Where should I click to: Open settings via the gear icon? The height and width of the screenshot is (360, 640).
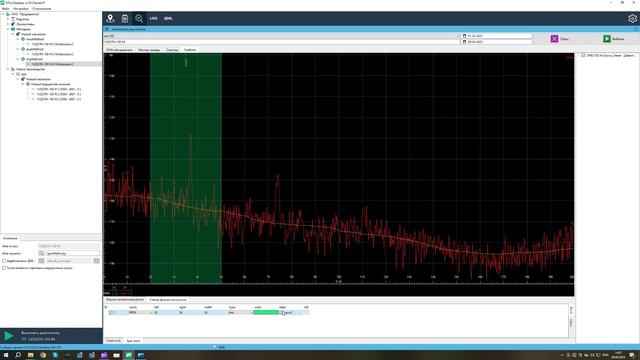632,18
